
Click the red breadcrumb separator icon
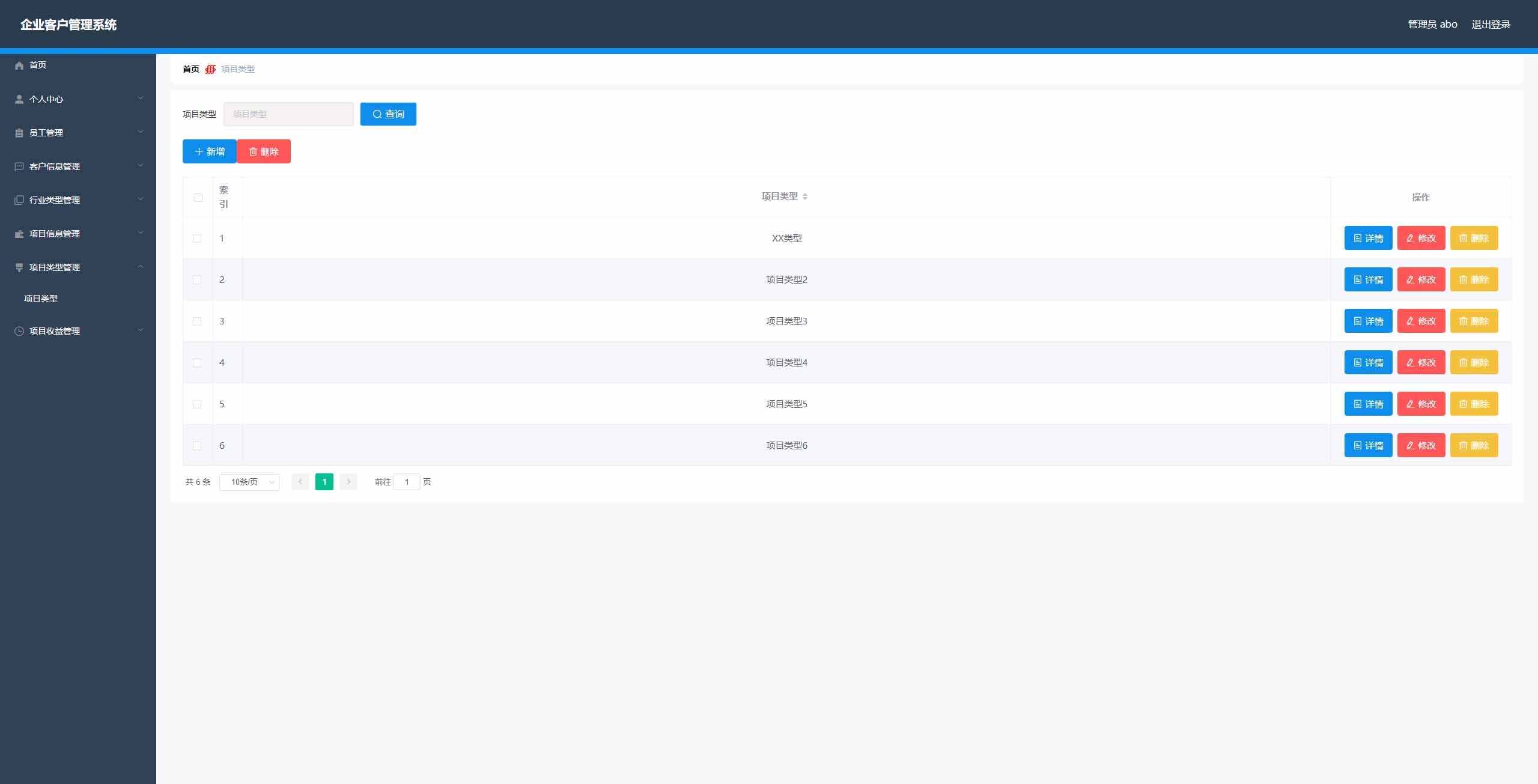tap(210, 69)
